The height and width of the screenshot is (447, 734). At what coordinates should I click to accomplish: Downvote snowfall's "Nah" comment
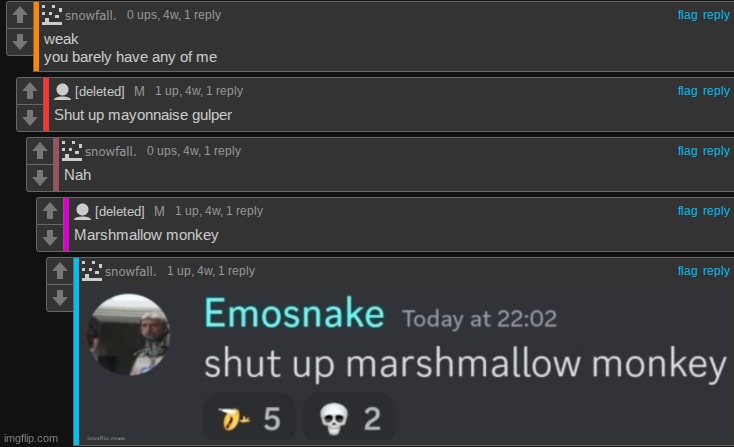pos(40,177)
